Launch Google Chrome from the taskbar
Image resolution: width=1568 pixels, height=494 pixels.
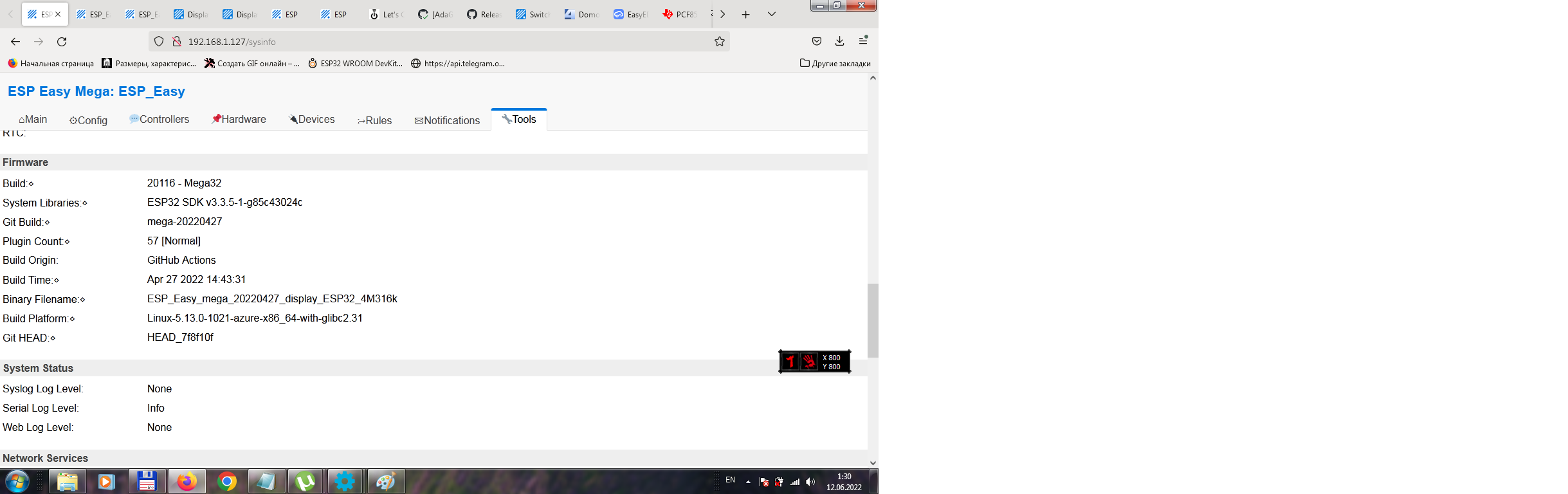(226, 481)
